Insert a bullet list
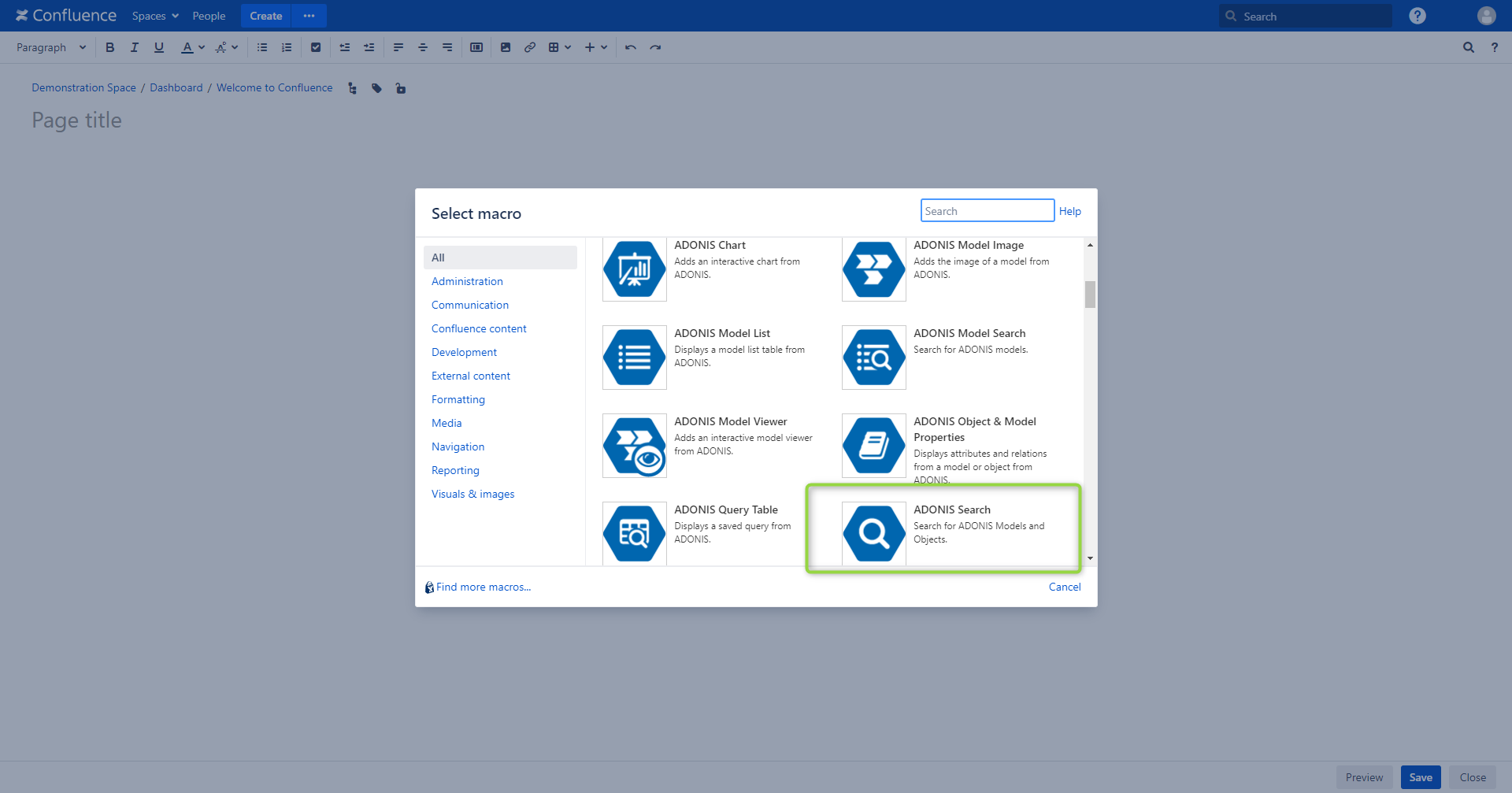This screenshot has width=1512, height=793. [262, 47]
